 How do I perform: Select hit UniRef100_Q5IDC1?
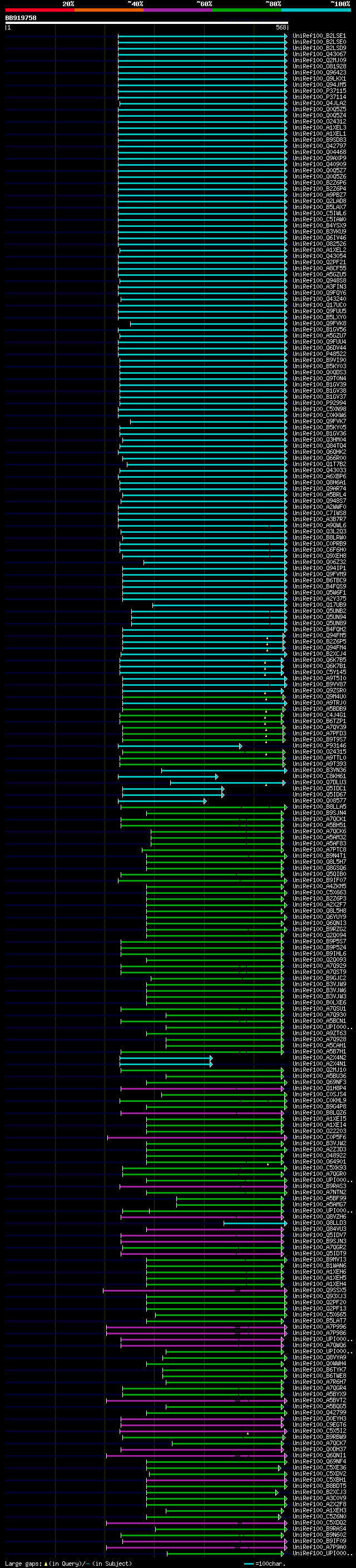pyautogui.click(x=319, y=788)
